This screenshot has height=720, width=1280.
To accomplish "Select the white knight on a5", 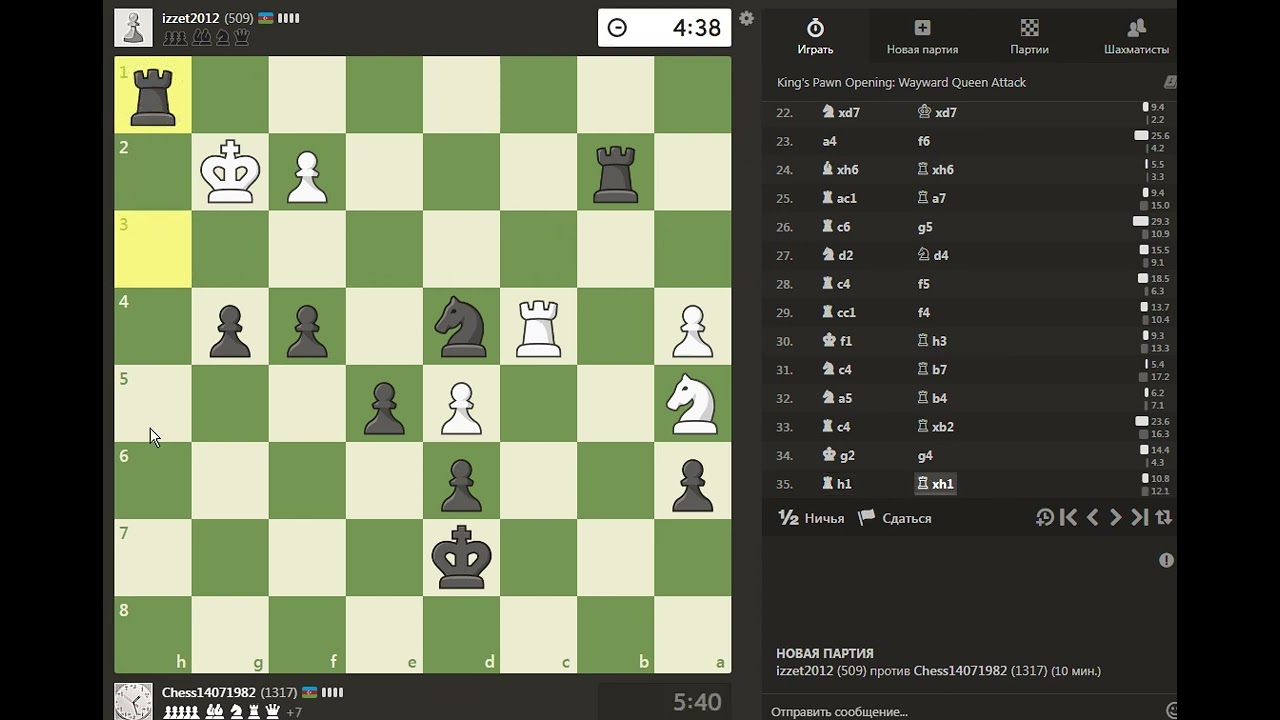I will pos(692,402).
